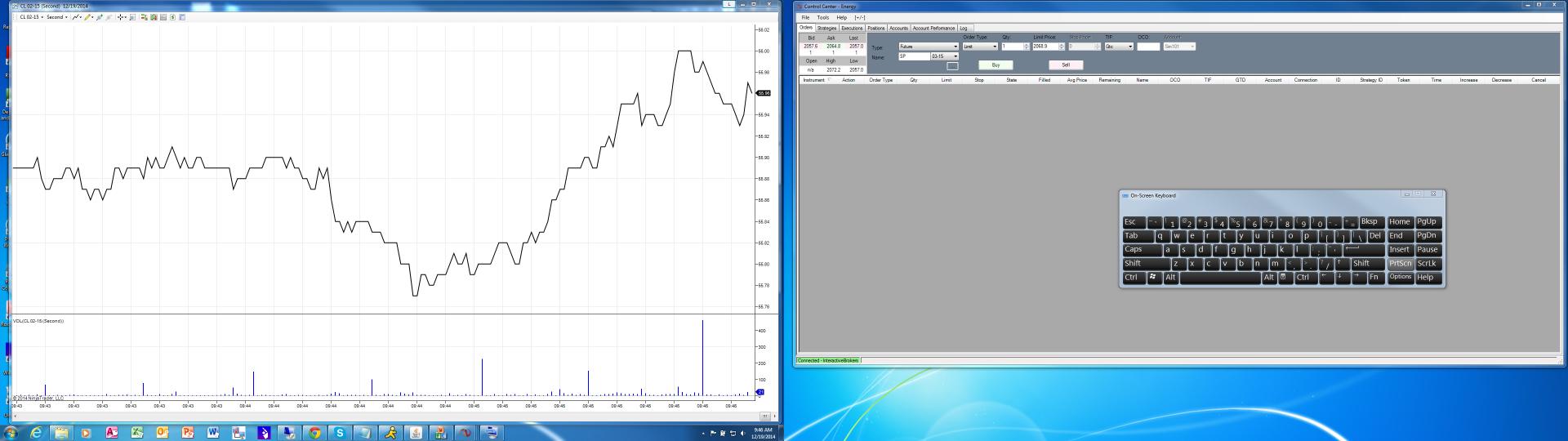Switch to the Account Performance tab
Screen dimensions: 1568x441
pyautogui.click(x=933, y=28)
